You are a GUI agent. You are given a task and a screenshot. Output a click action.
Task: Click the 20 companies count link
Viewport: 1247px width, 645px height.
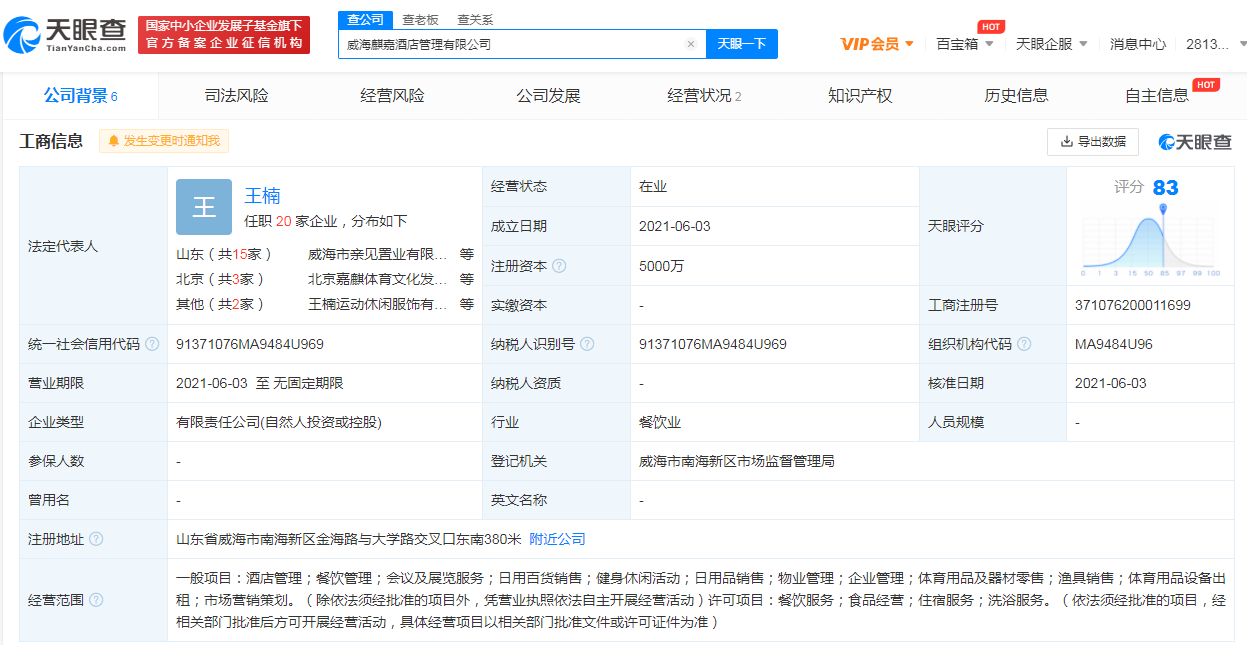(x=284, y=221)
